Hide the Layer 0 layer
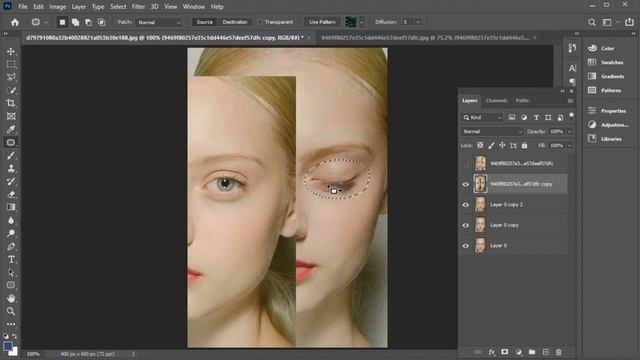The height and width of the screenshot is (360, 640). (466, 246)
